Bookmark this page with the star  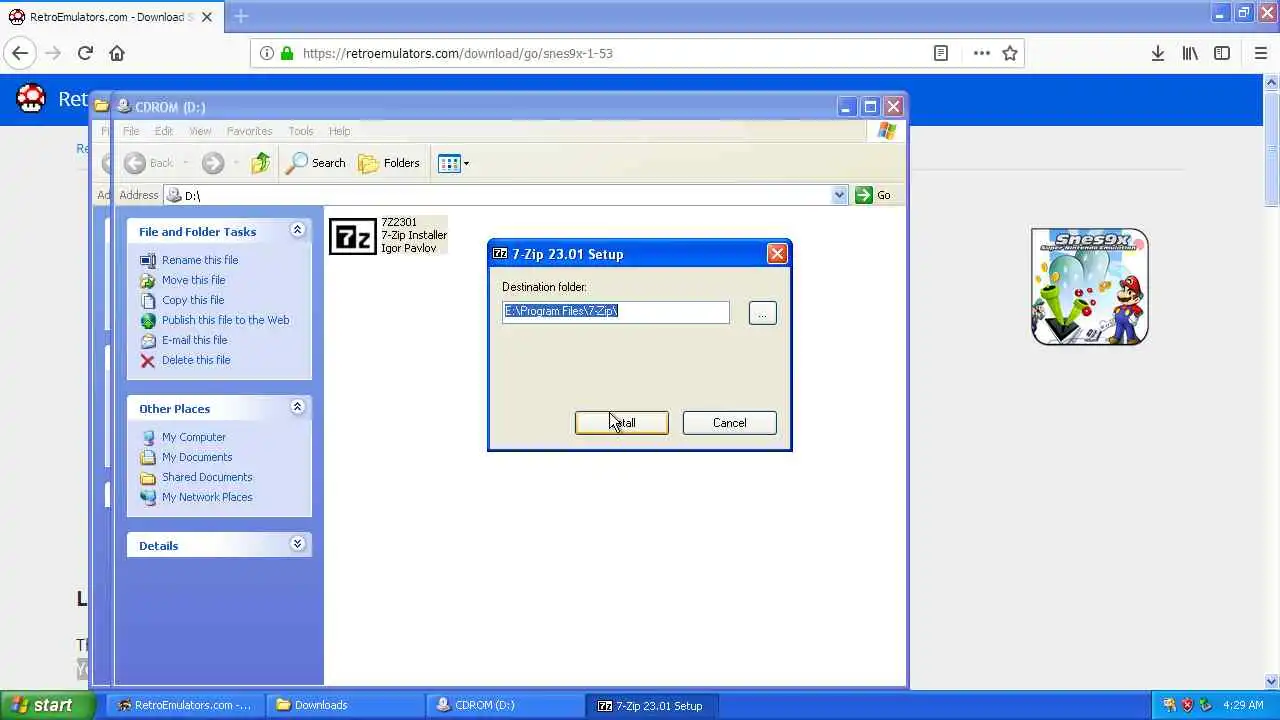(1010, 53)
